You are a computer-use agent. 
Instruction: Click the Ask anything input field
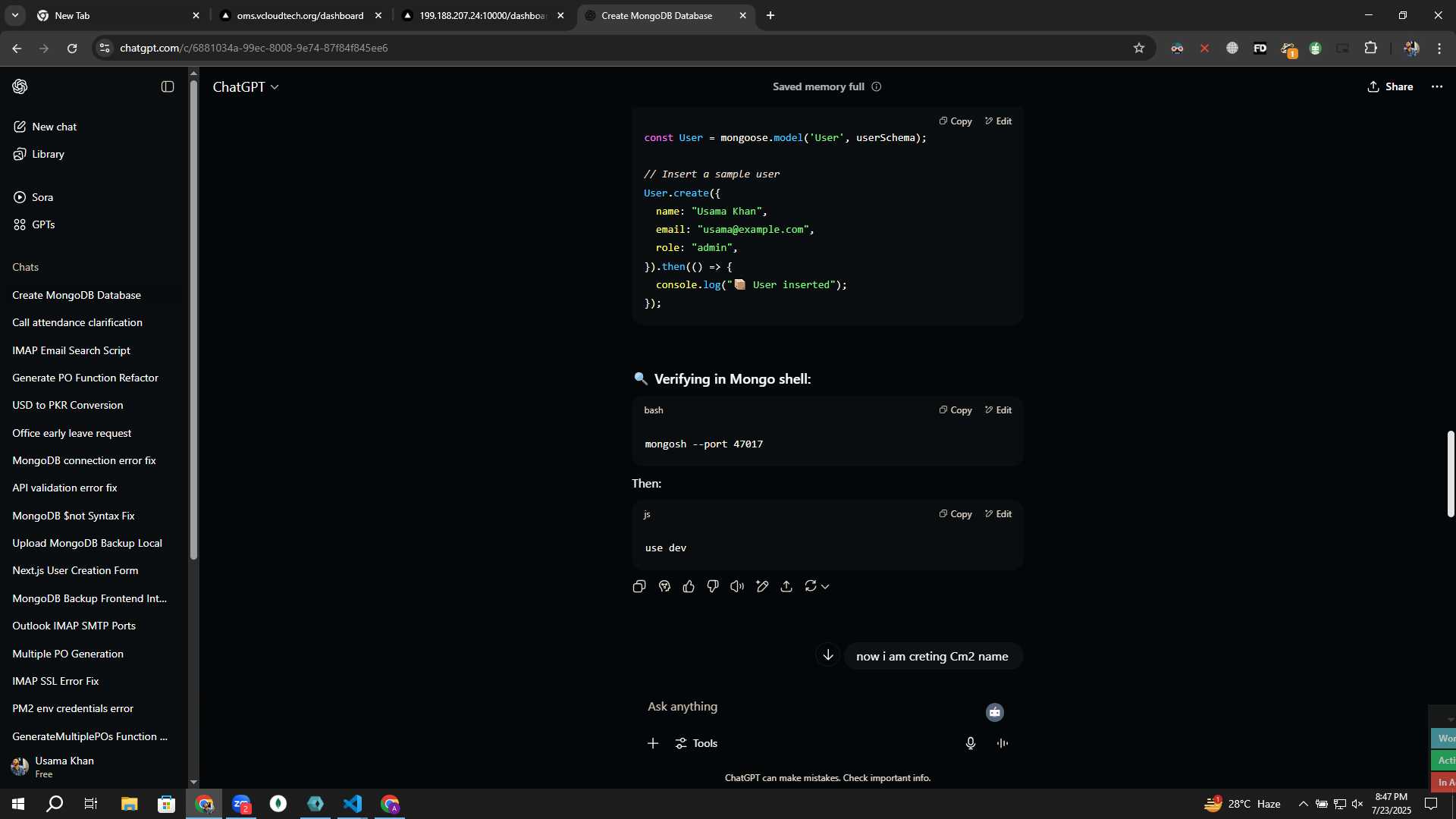pos(811,707)
